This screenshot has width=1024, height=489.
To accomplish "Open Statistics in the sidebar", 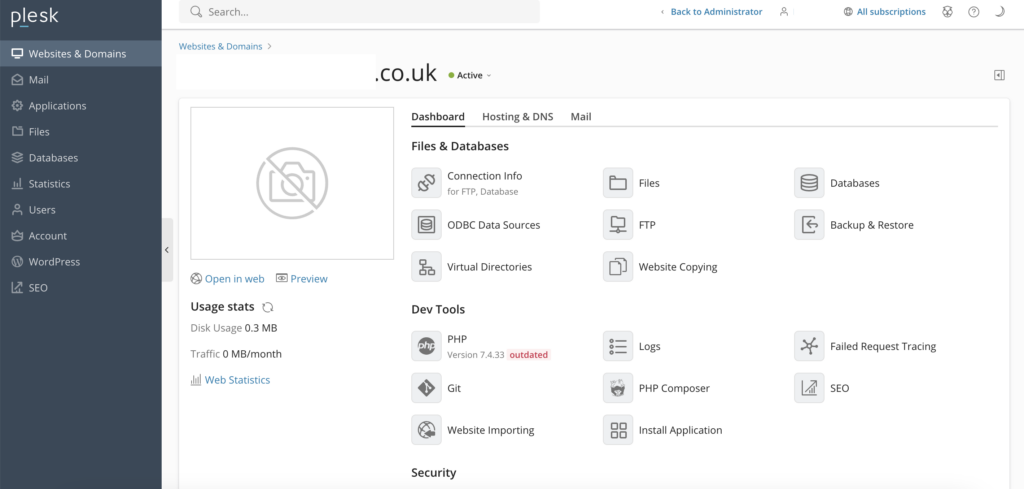I will (x=81, y=184).
